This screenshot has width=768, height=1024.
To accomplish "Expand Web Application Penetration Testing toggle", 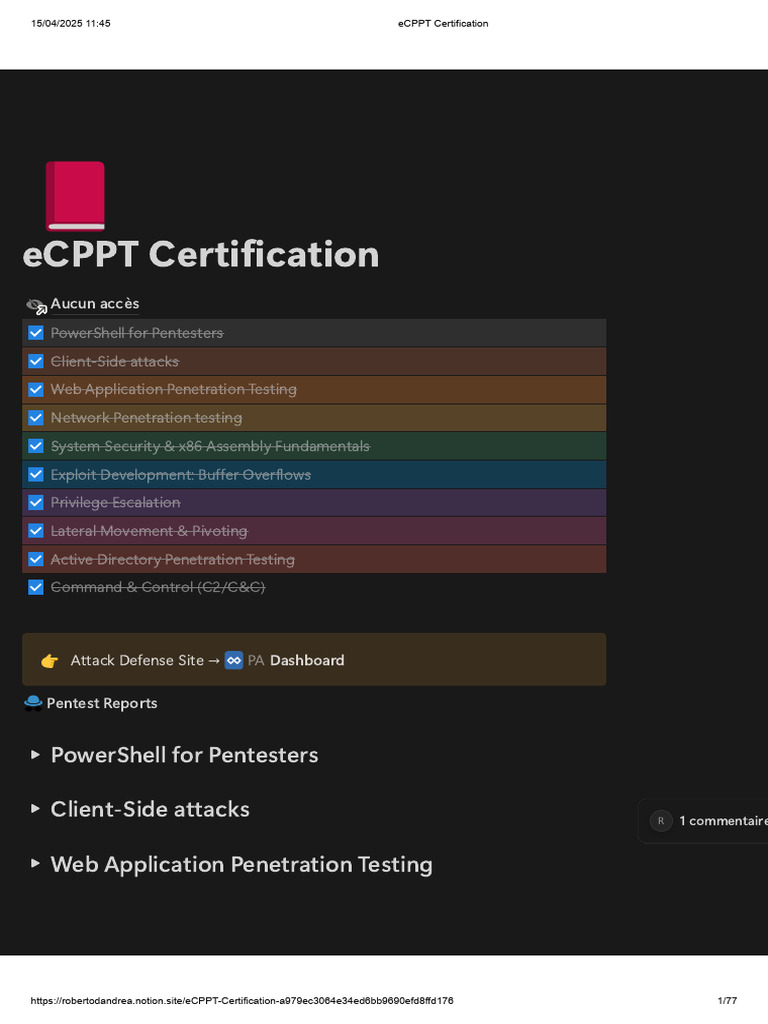I will [x=36, y=864].
